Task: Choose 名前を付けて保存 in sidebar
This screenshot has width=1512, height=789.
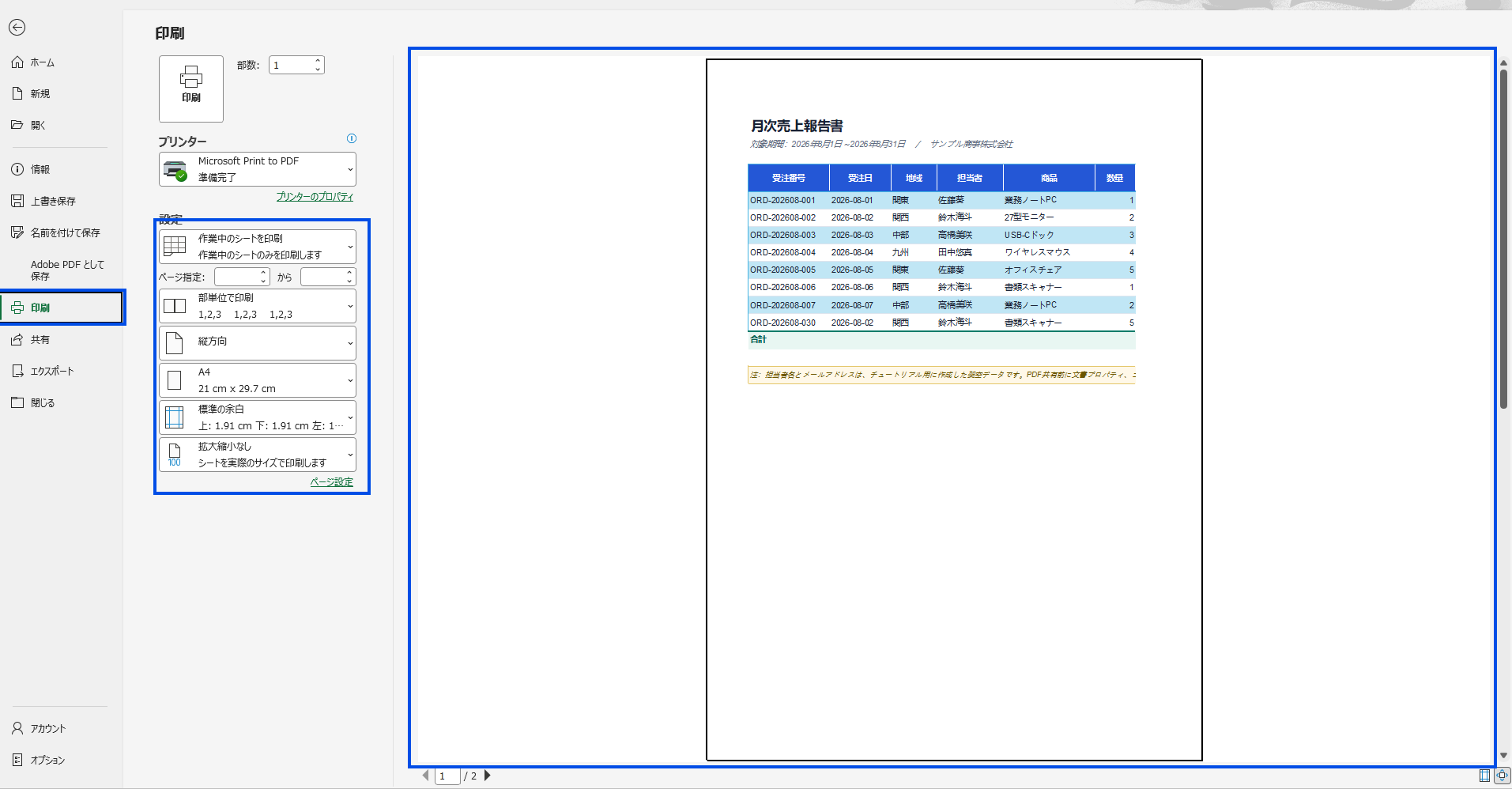Action: [x=61, y=232]
